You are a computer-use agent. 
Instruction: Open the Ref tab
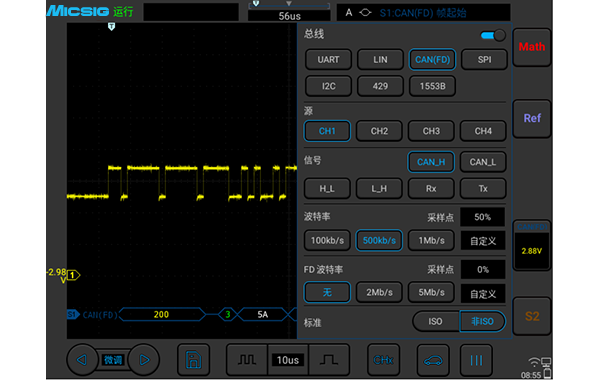click(532, 118)
